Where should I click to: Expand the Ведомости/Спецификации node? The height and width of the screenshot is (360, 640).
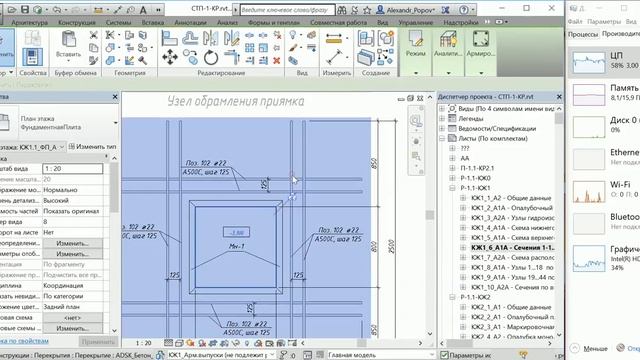coord(442,129)
